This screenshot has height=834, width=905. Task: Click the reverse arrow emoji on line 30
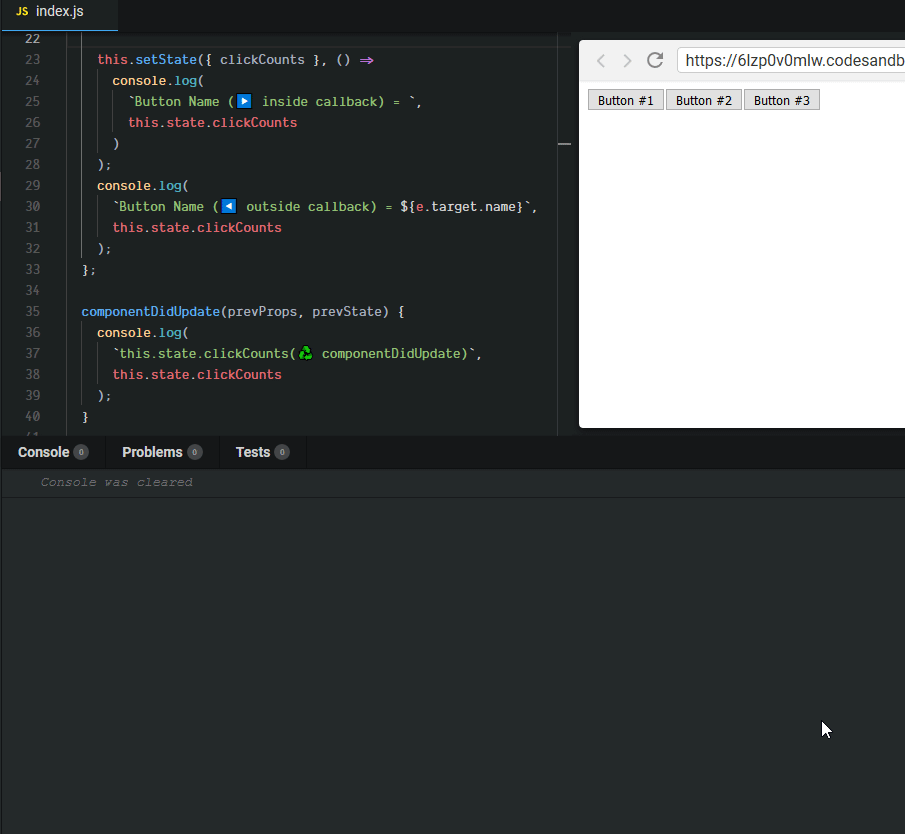click(x=229, y=206)
